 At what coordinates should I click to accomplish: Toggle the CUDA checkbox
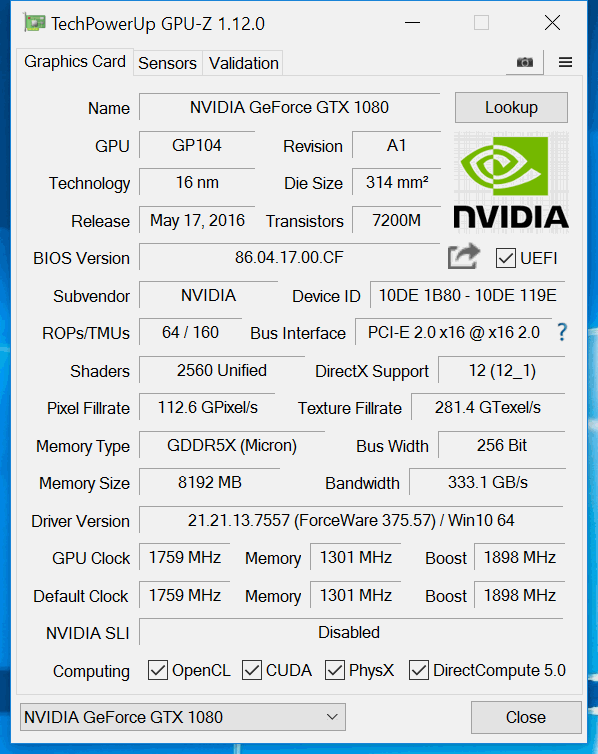coord(252,670)
